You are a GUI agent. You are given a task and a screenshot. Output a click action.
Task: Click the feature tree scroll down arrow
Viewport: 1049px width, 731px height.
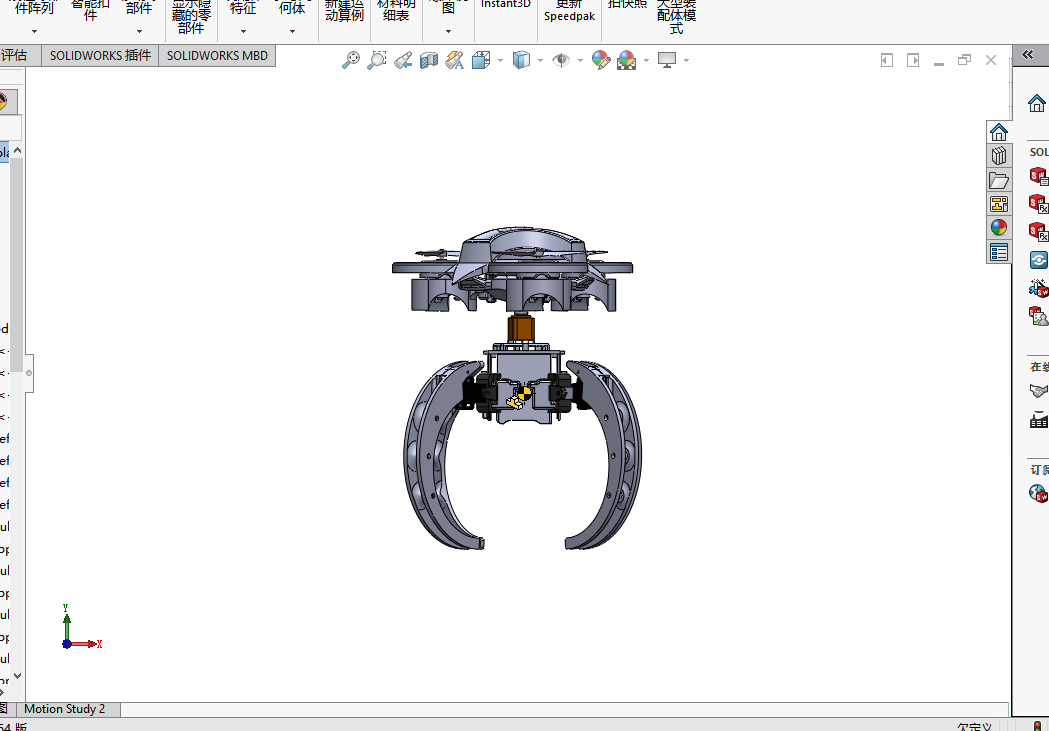[17, 676]
